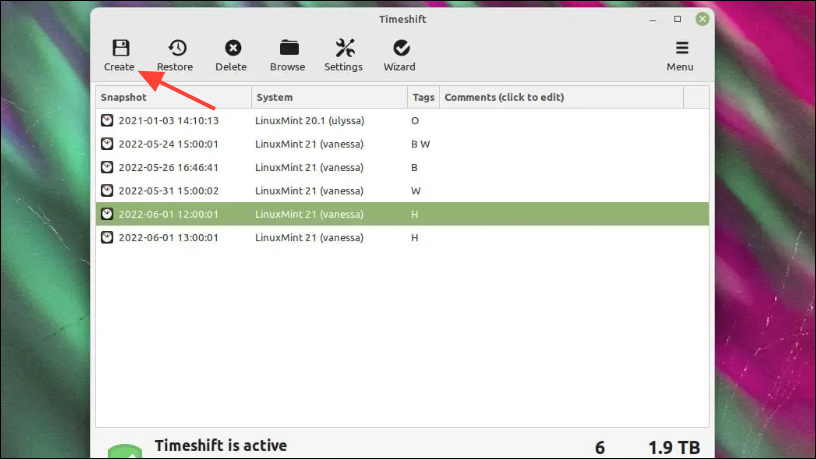The width and height of the screenshot is (816, 459).
Task: Click the Create snapshot toolbar button
Action: pyautogui.click(x=120, y=55)
